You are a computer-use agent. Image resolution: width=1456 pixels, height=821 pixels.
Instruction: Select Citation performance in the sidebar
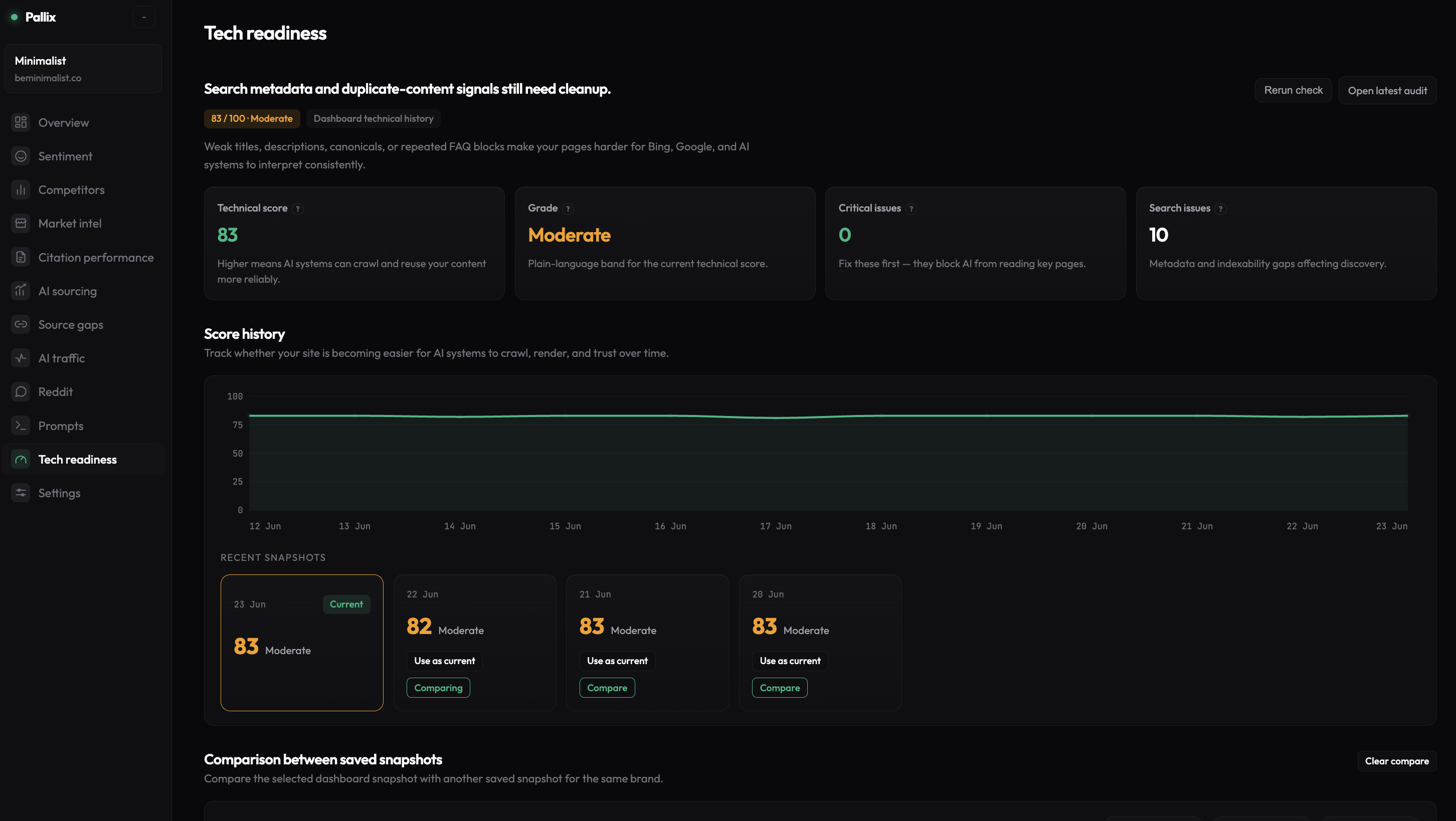tap(83, 257)
